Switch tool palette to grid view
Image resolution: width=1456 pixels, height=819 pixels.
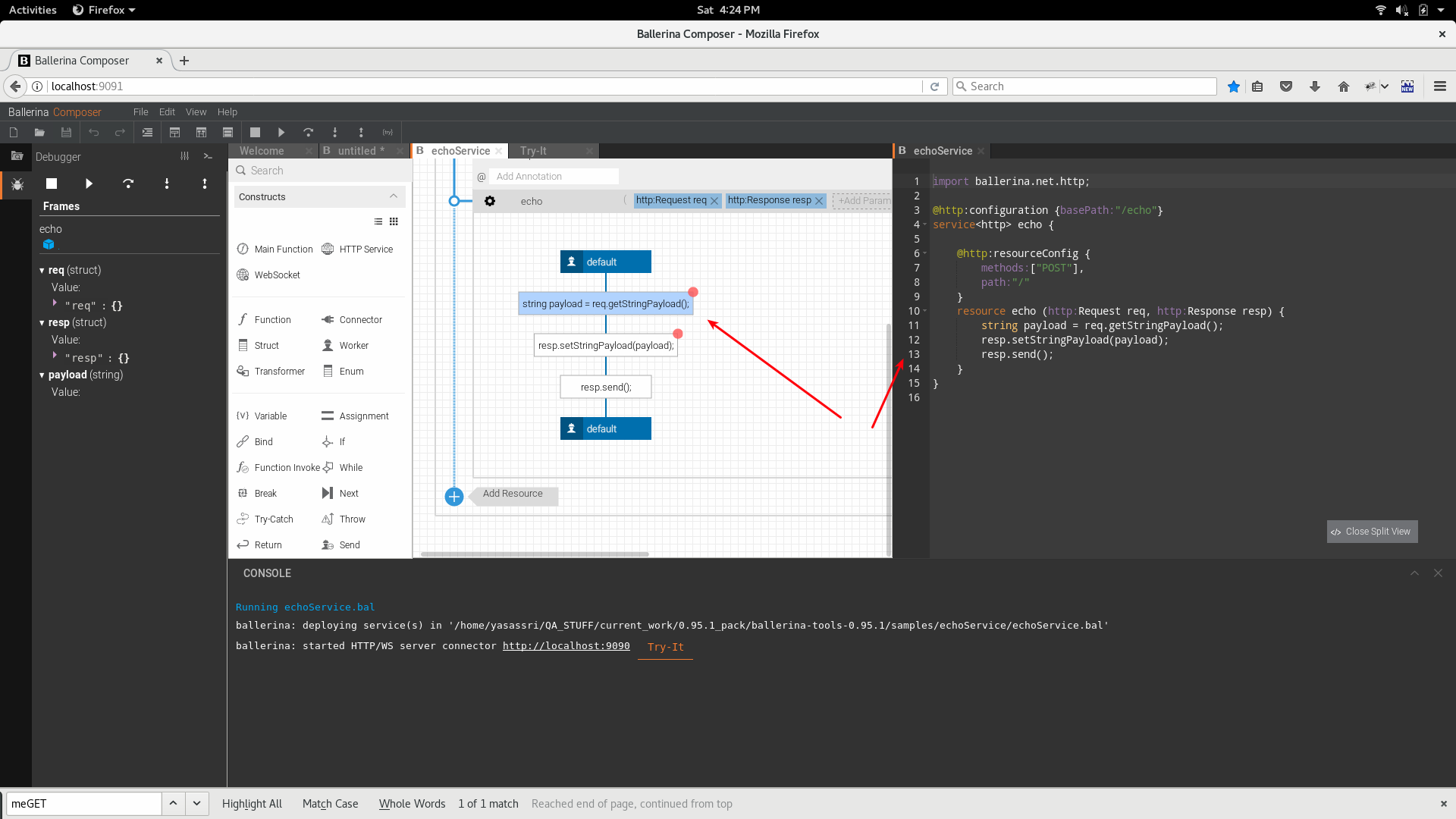click(x=394, y=221)
